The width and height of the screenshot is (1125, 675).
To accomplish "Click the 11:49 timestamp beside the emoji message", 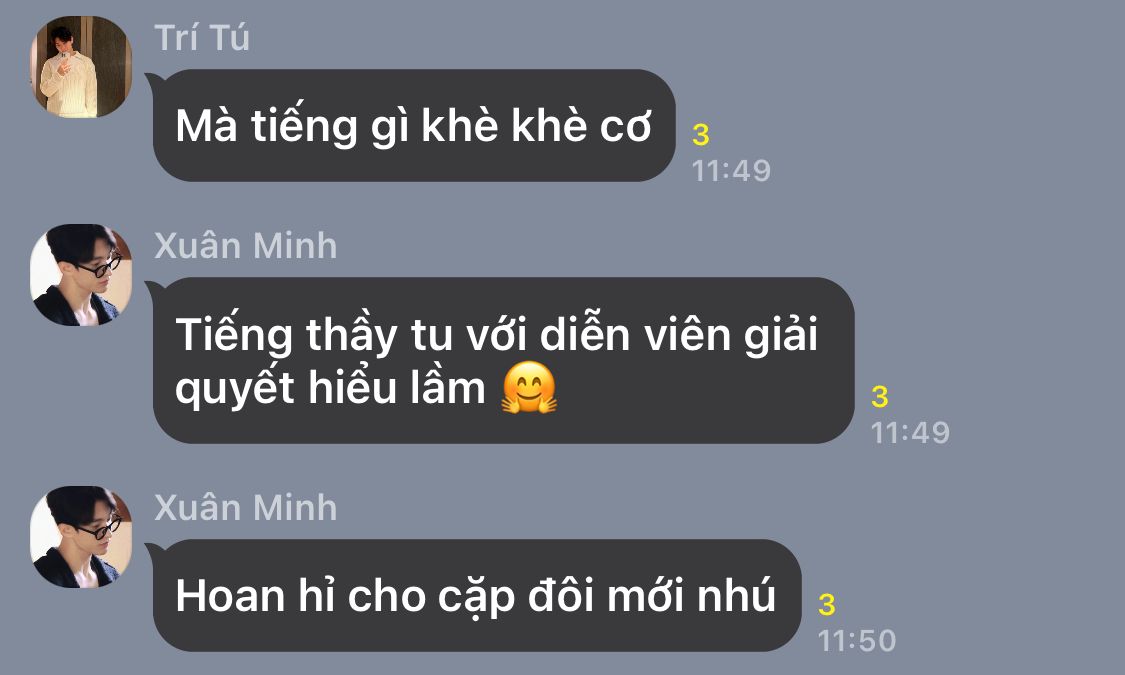I will [x=910, y=433].
